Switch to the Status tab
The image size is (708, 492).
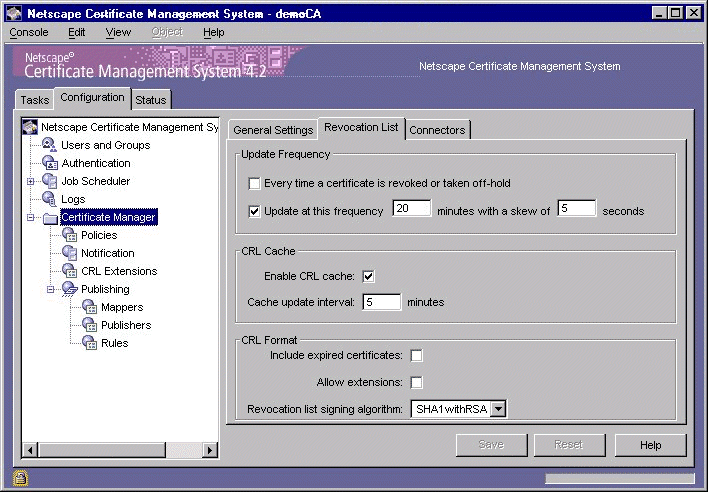(151, 100)
